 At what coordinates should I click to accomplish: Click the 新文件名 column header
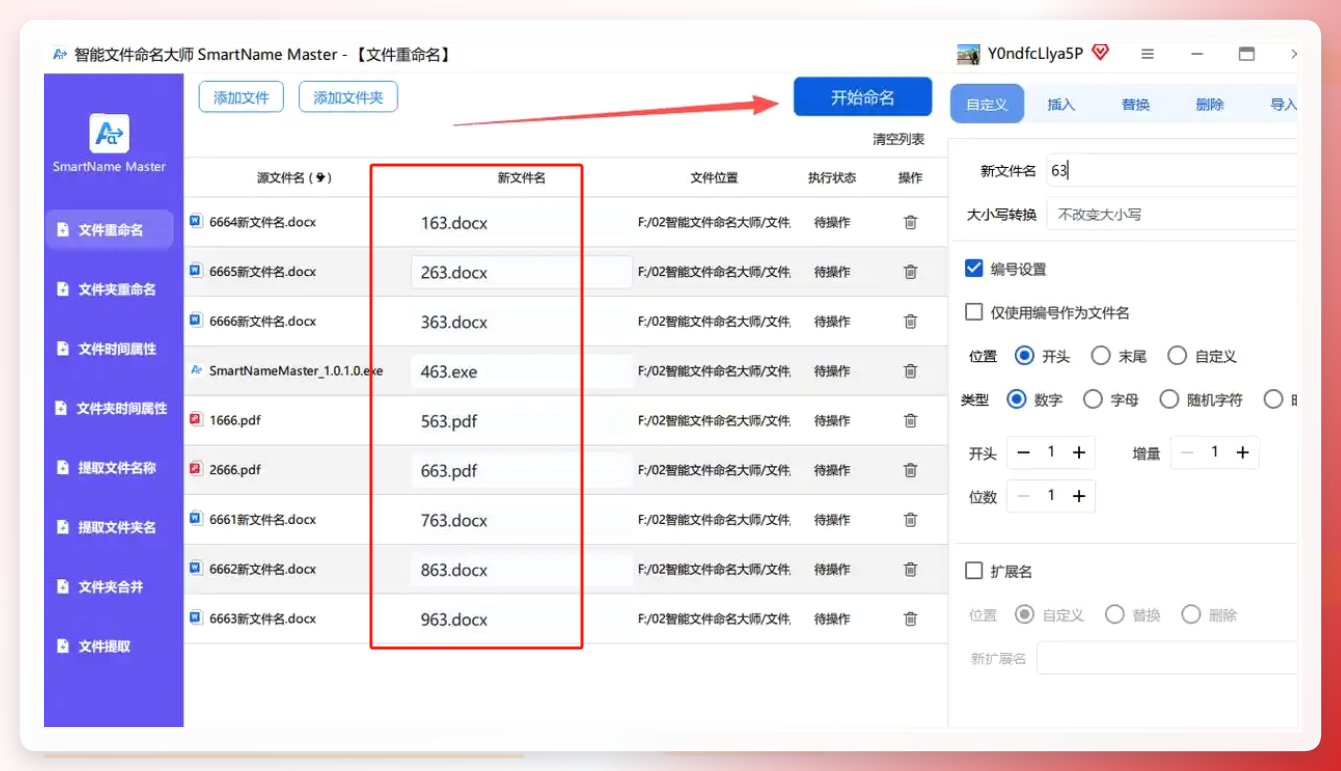coord(521,178)
